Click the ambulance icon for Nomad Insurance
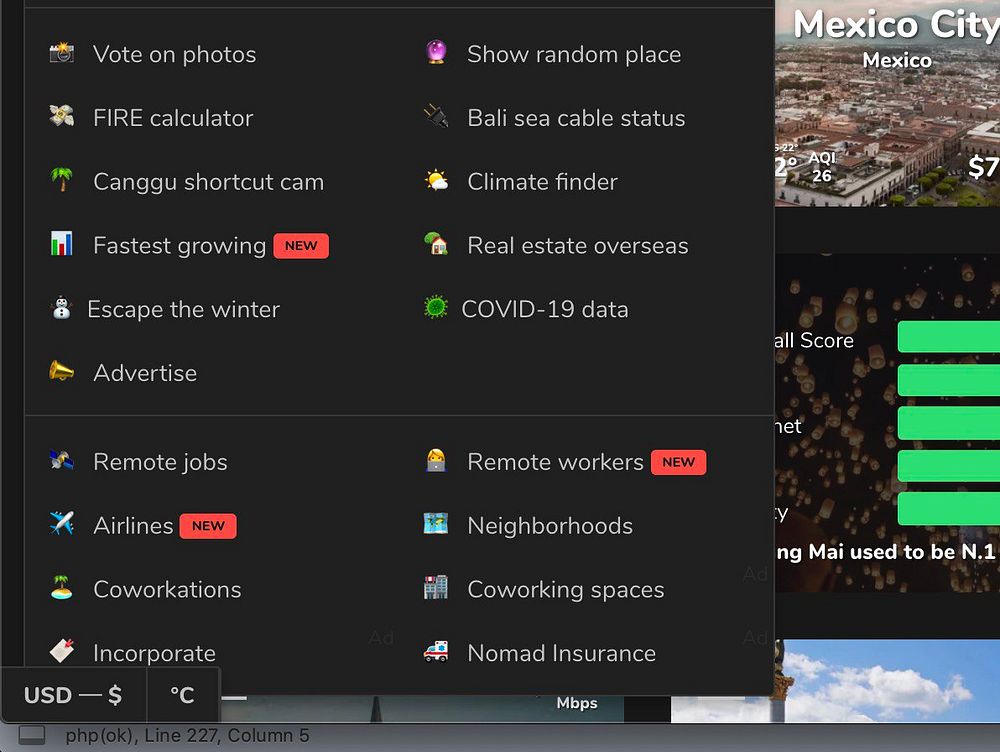 [x=436, y=651]
